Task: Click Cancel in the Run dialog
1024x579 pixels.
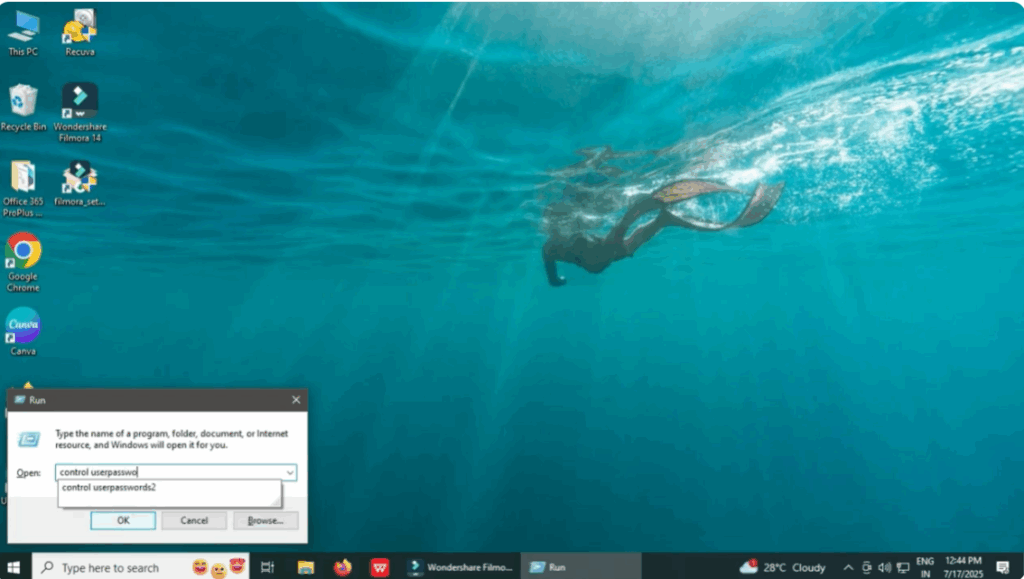Action: coord(194,521)
